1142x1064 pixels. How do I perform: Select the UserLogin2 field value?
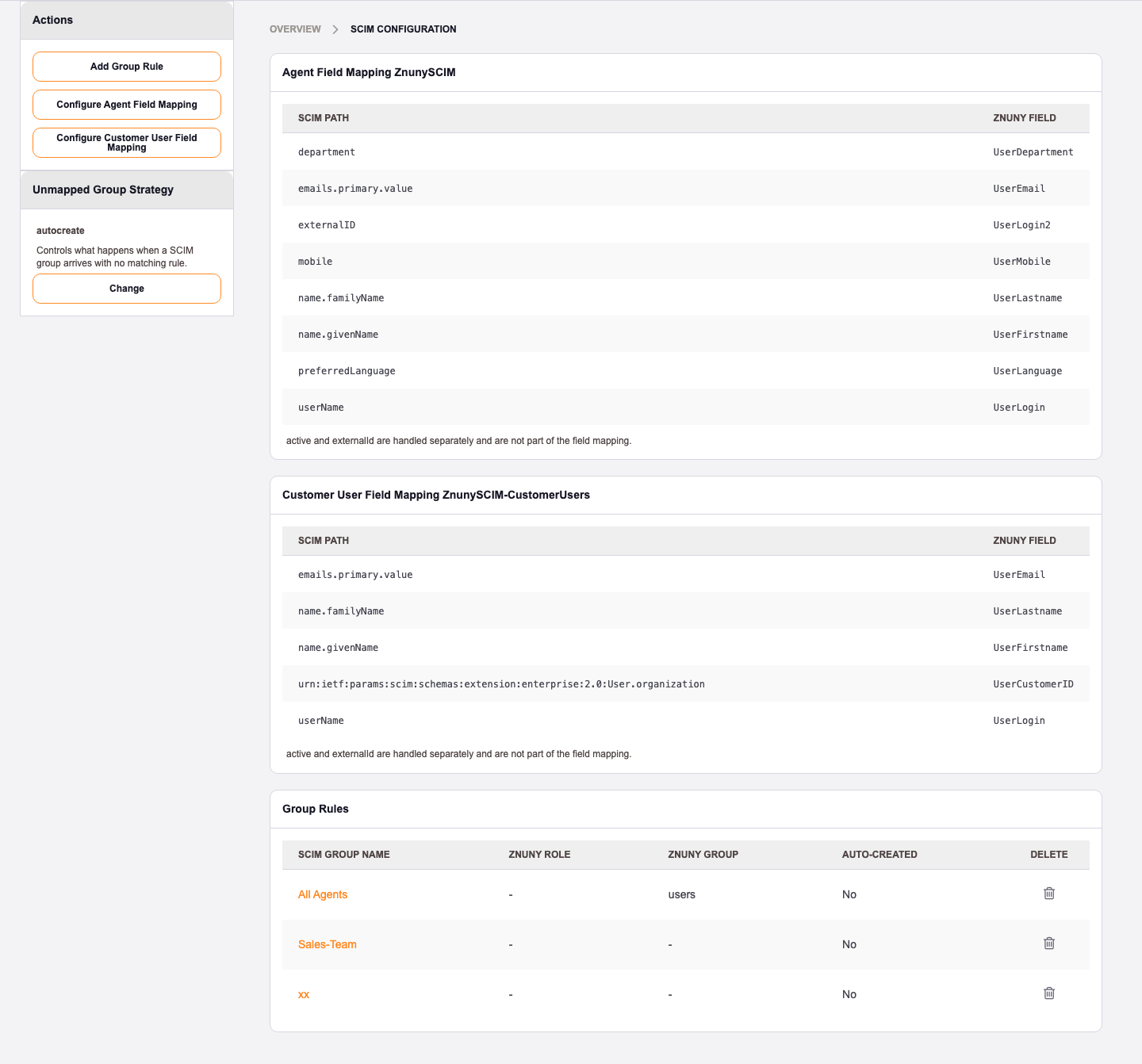pos(1021,225)
